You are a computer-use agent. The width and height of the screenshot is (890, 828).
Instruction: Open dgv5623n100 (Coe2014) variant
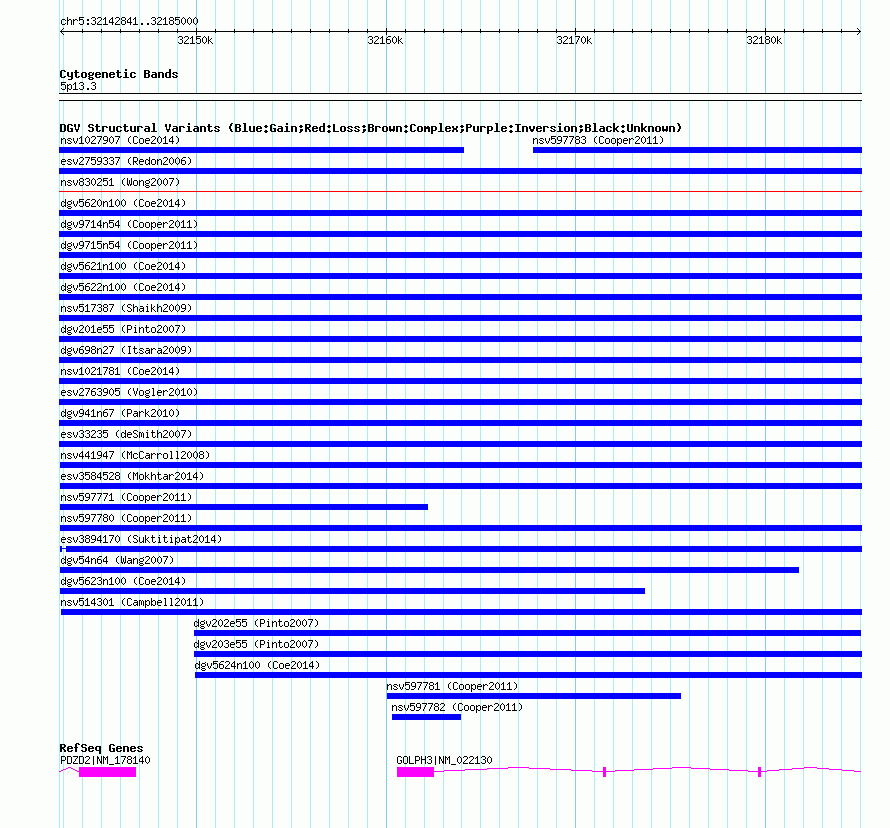point(123,581)
